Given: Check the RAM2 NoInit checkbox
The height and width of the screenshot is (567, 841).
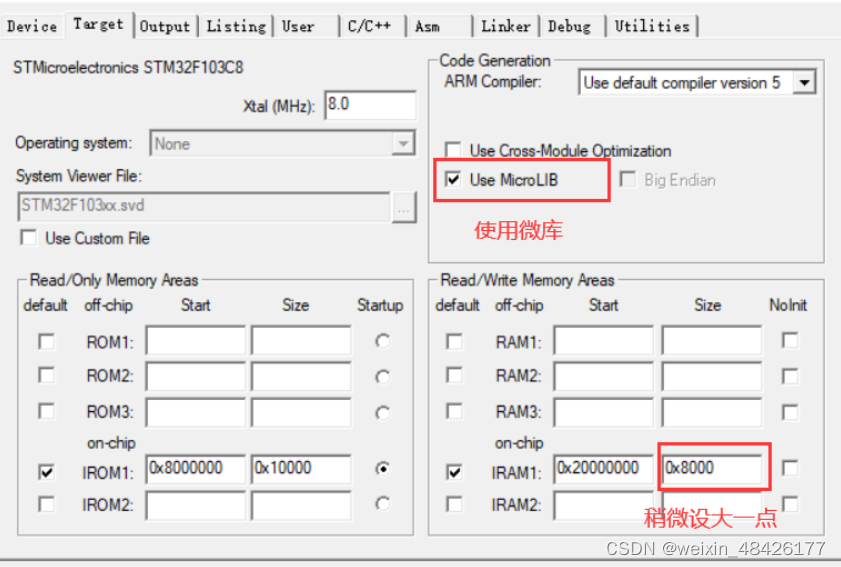Looking at the screenshot, I should [790, 376].
